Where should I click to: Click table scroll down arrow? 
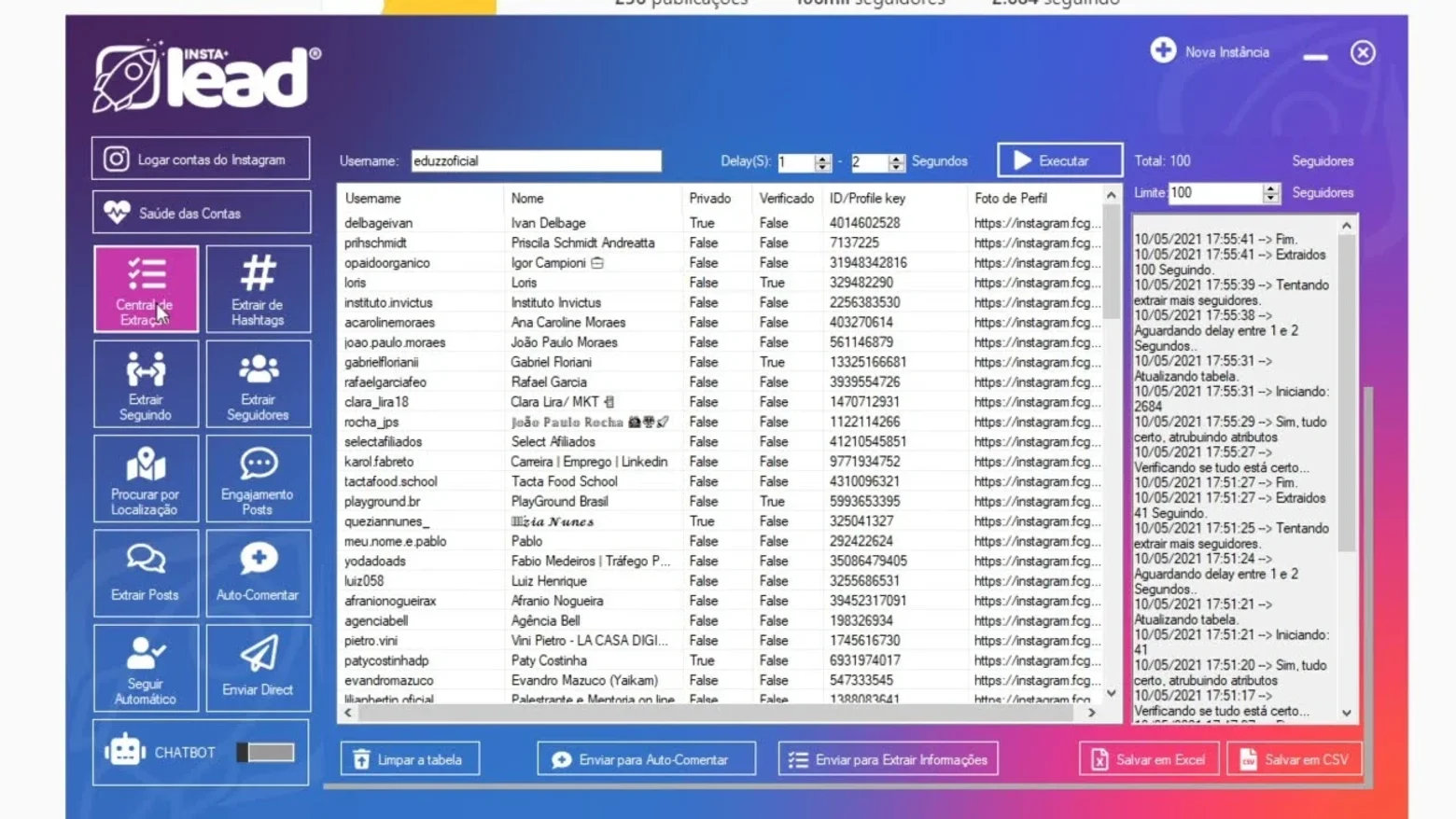click(x=1111, y=694)
